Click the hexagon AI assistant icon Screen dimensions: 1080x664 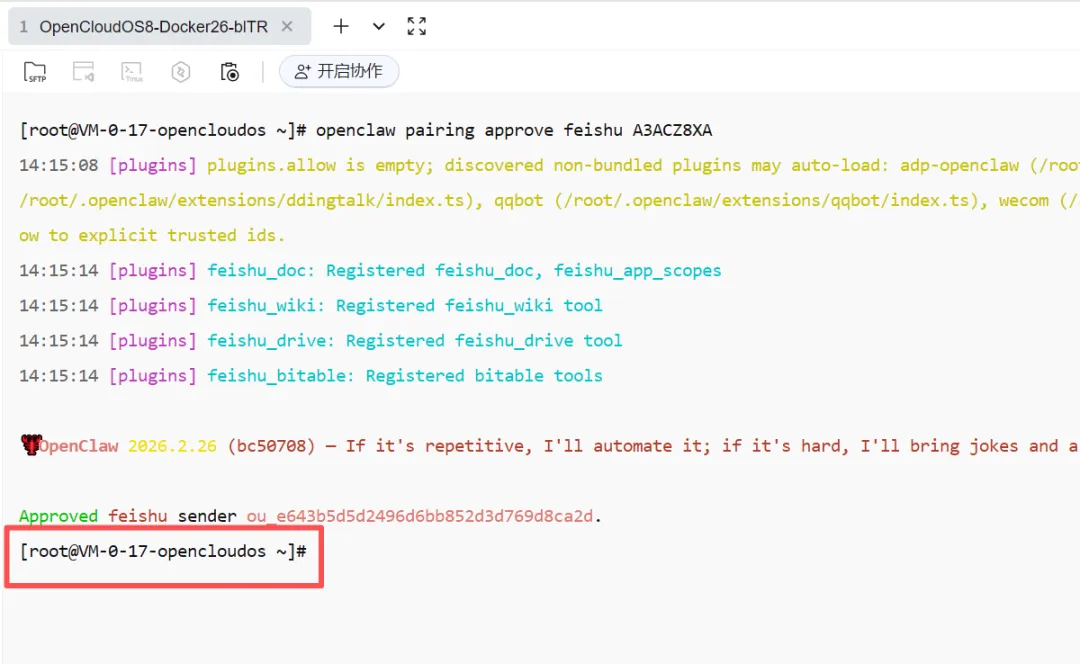pos(180,72)
